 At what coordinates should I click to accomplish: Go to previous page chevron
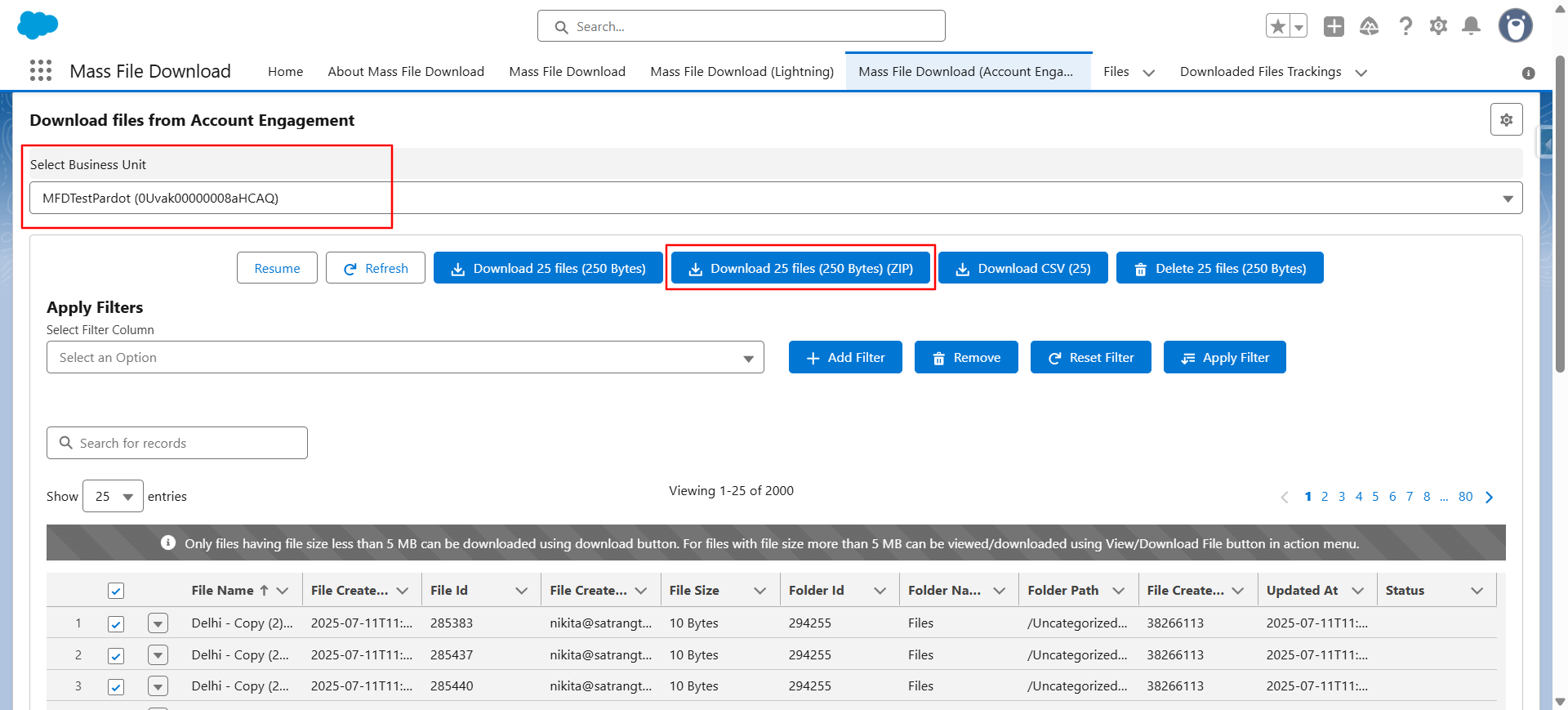[x=1285, y=497]
